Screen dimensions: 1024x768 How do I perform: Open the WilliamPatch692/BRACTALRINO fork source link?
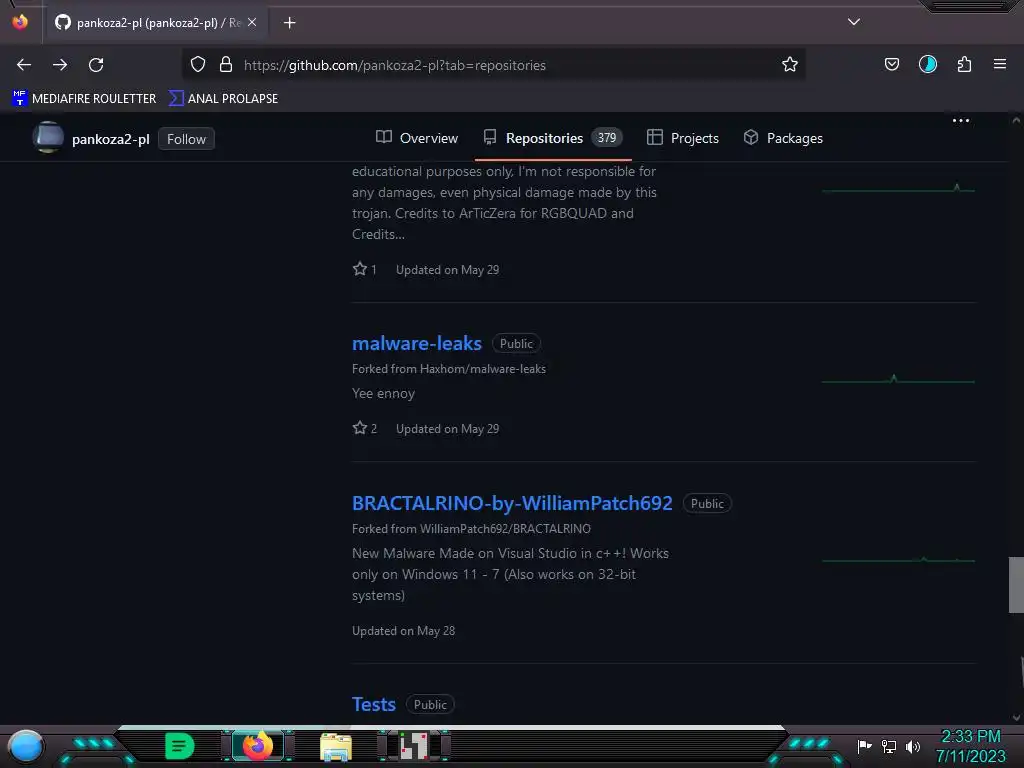[505, 529]
